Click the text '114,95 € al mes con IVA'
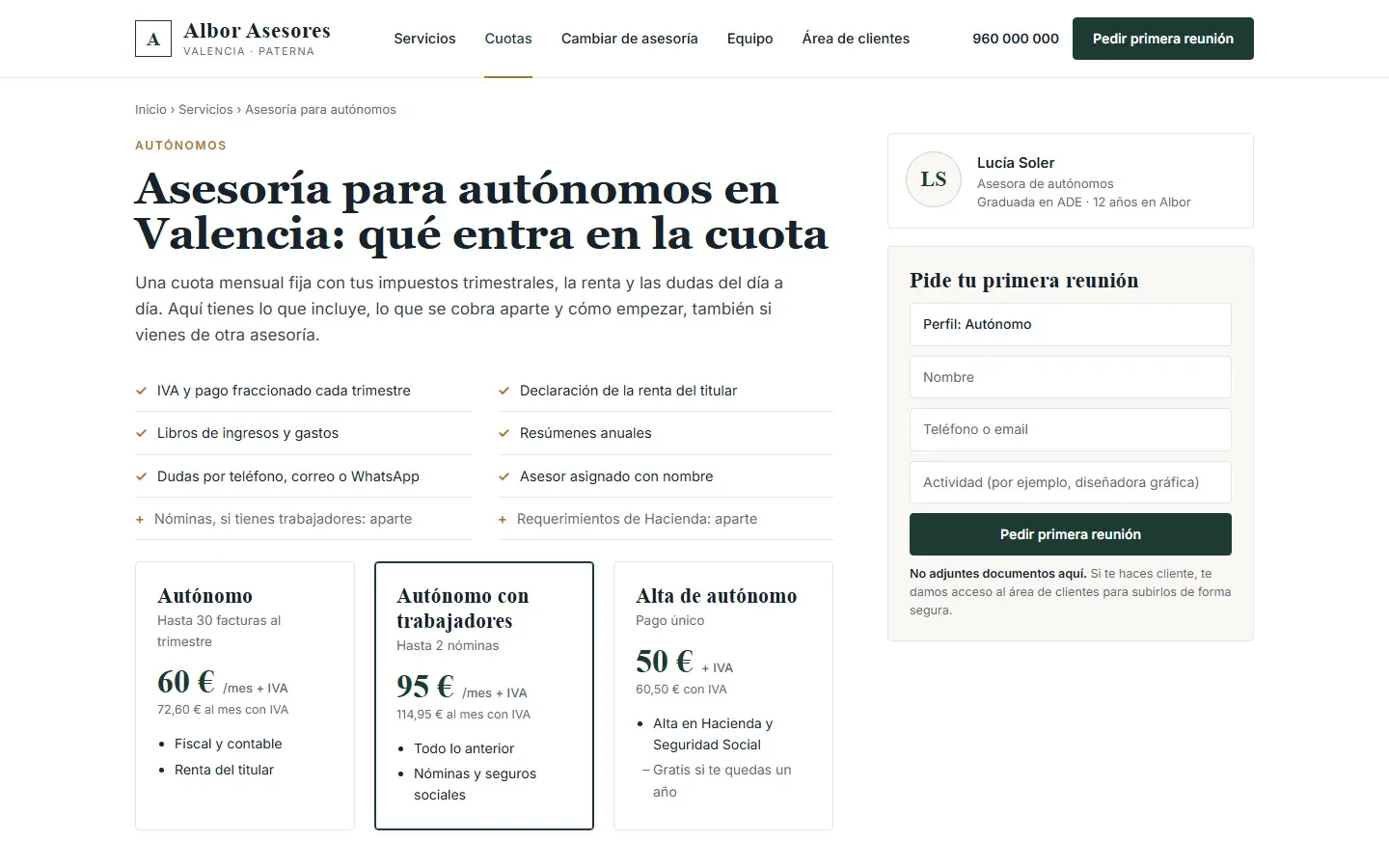This screenshot has width=1389, height=868. point(464,715)
